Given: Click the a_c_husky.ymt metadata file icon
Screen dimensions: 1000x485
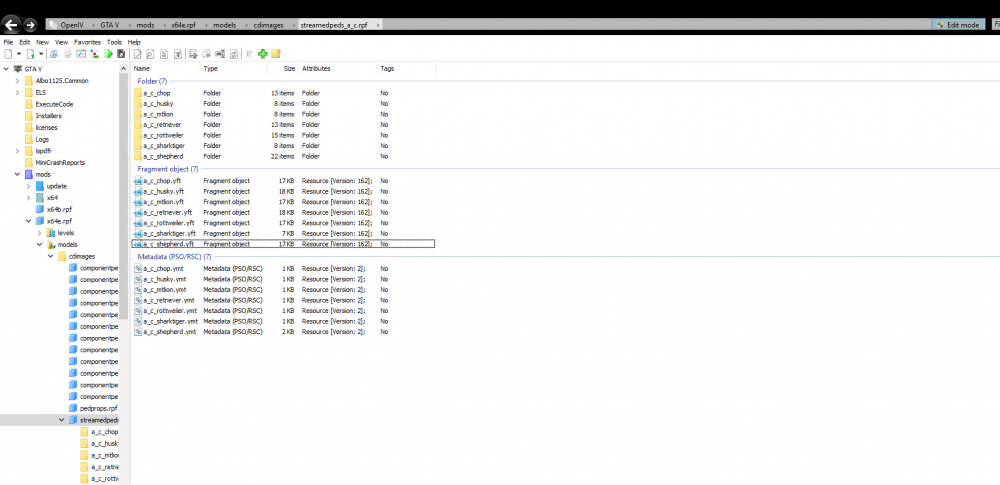Looking at the screenshot, I should [x=137, y=279].
